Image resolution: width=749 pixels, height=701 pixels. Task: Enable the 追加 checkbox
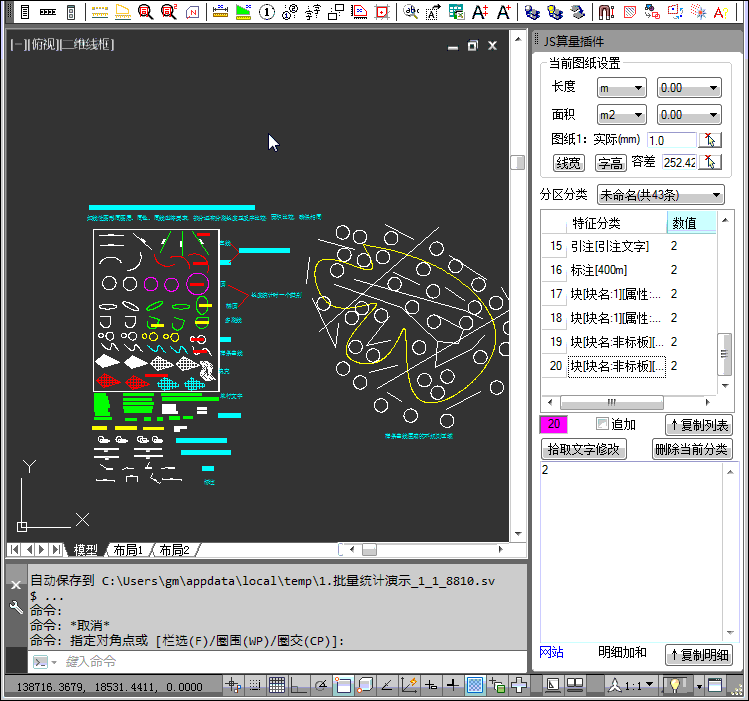click(602, 424)
